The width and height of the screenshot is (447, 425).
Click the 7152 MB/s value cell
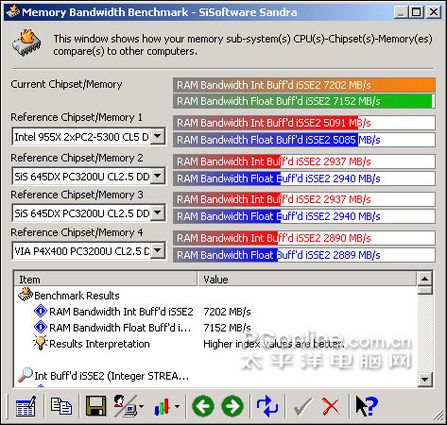227,328
